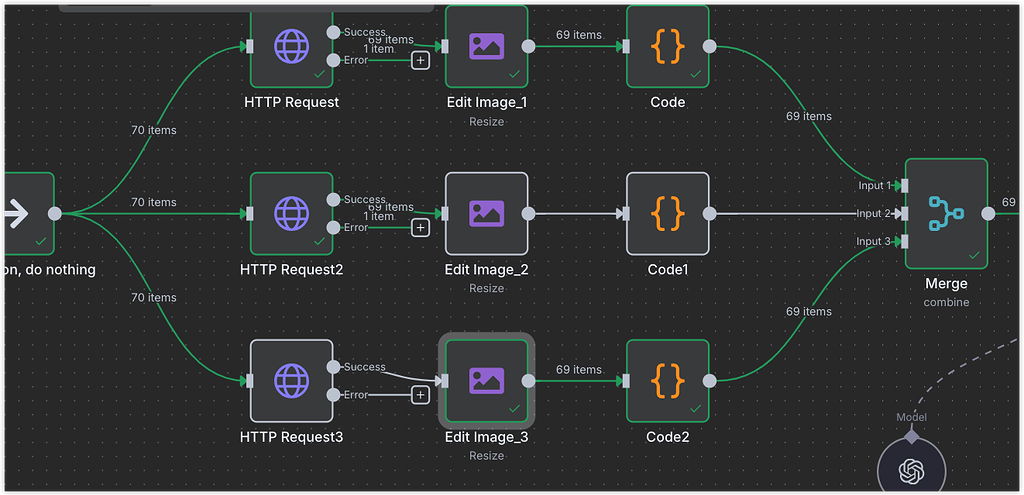Select the Edit Image_2 node picture icon

tap(487, 214)
